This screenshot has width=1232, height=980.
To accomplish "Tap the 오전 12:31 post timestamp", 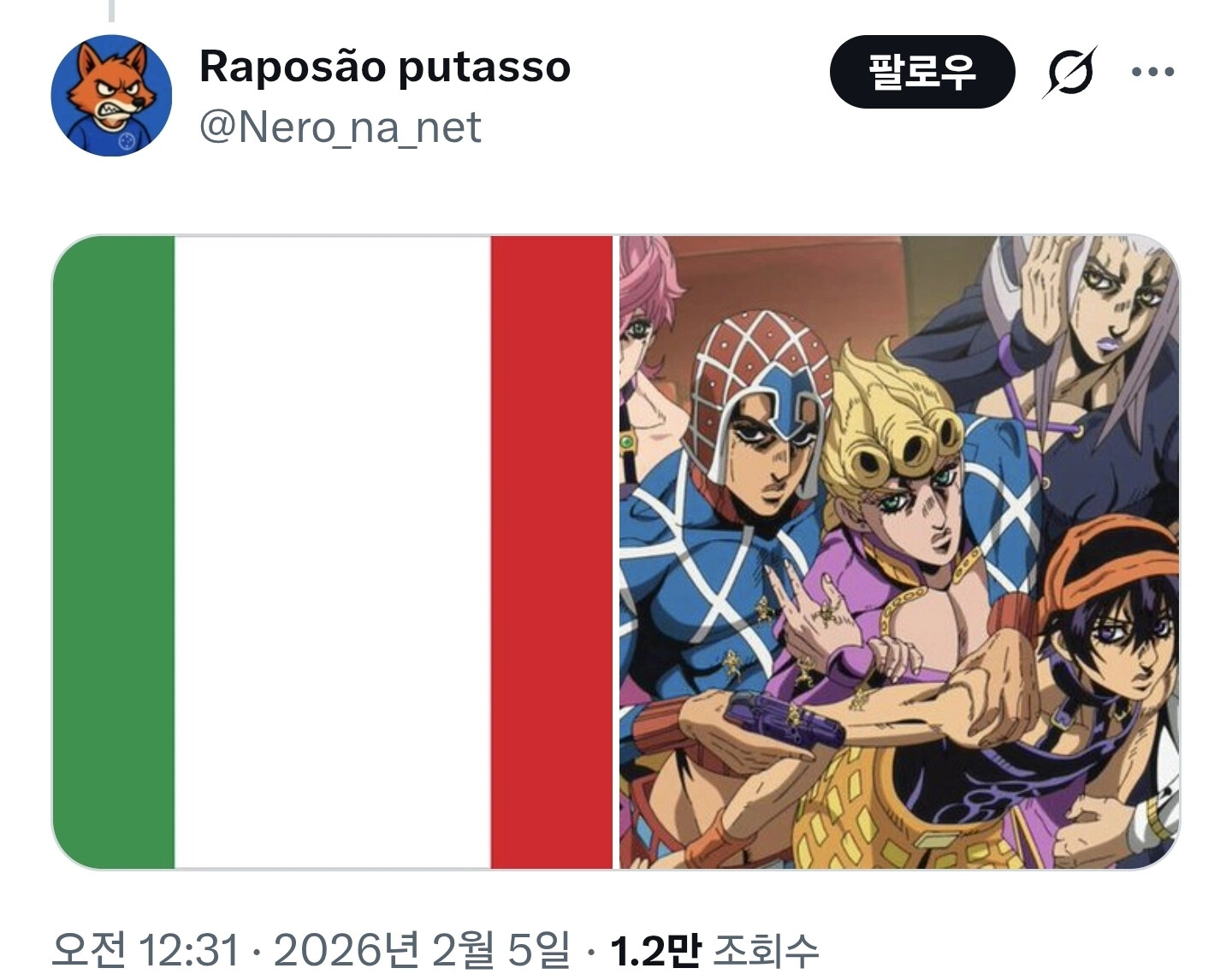I will click(x=145, y=950).
